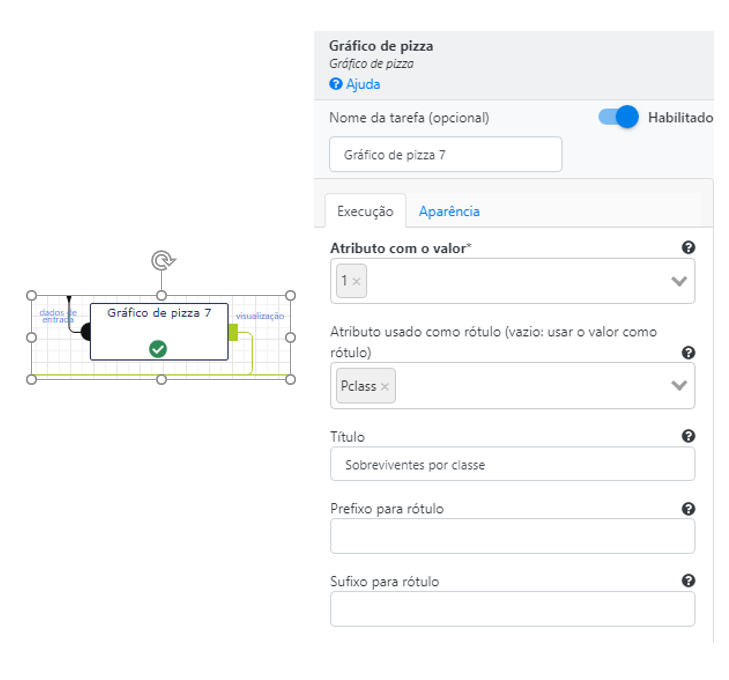Open help icon next to Título

[688, 436]
